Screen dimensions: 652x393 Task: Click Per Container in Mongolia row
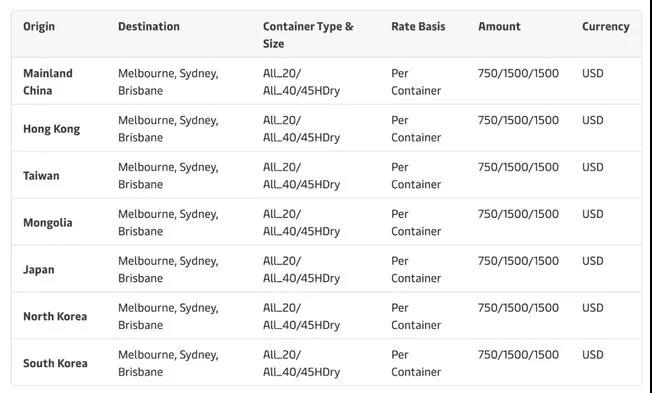coord(416,223)
